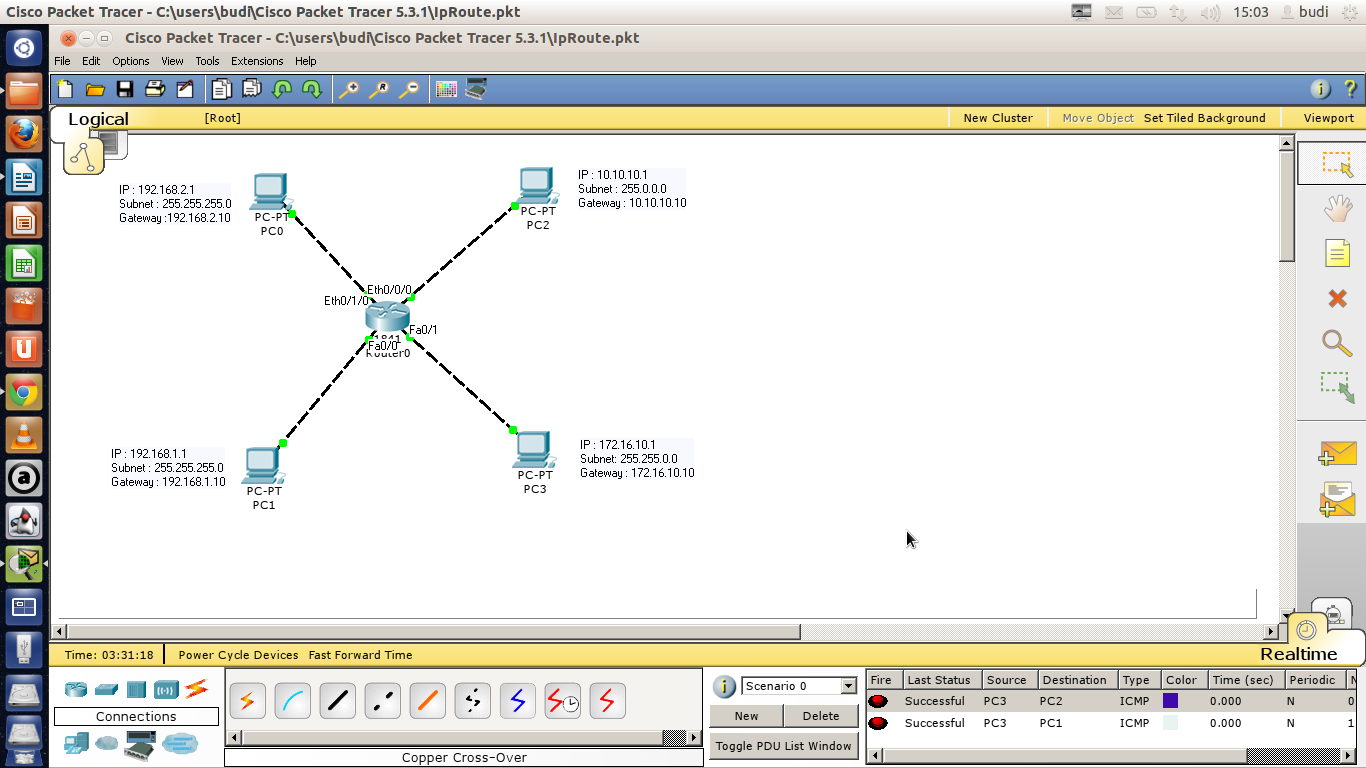Image resolution: width=1366 pixels, height=768 pixels.
Task: Choose the Routers device category
Action: 76,689
